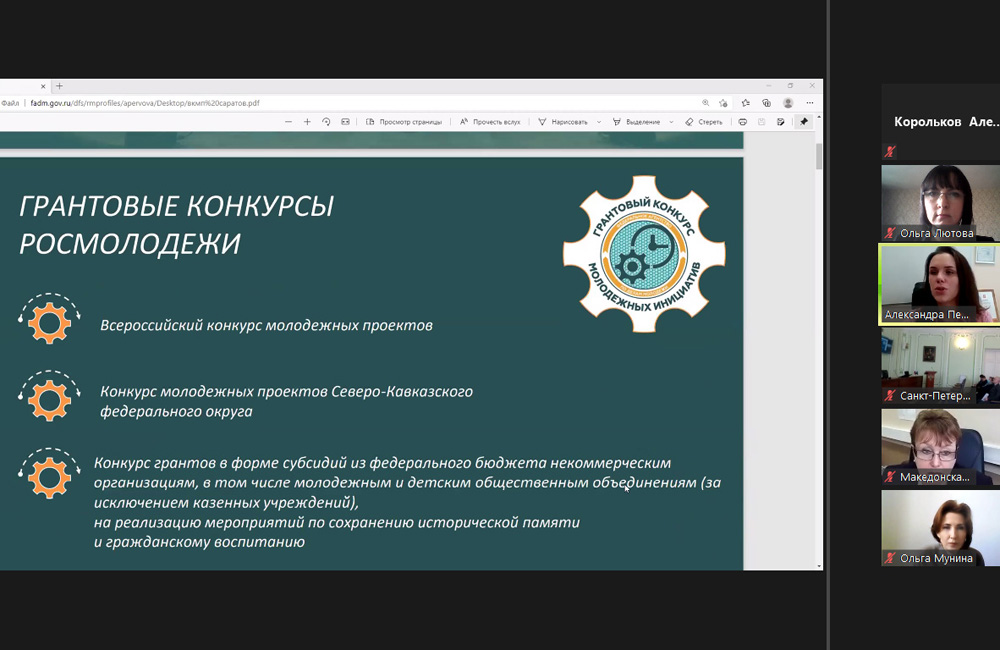This screenshot has width=1000, height=650.
Task: Close the current browser tab
Action: click(43, 86)
